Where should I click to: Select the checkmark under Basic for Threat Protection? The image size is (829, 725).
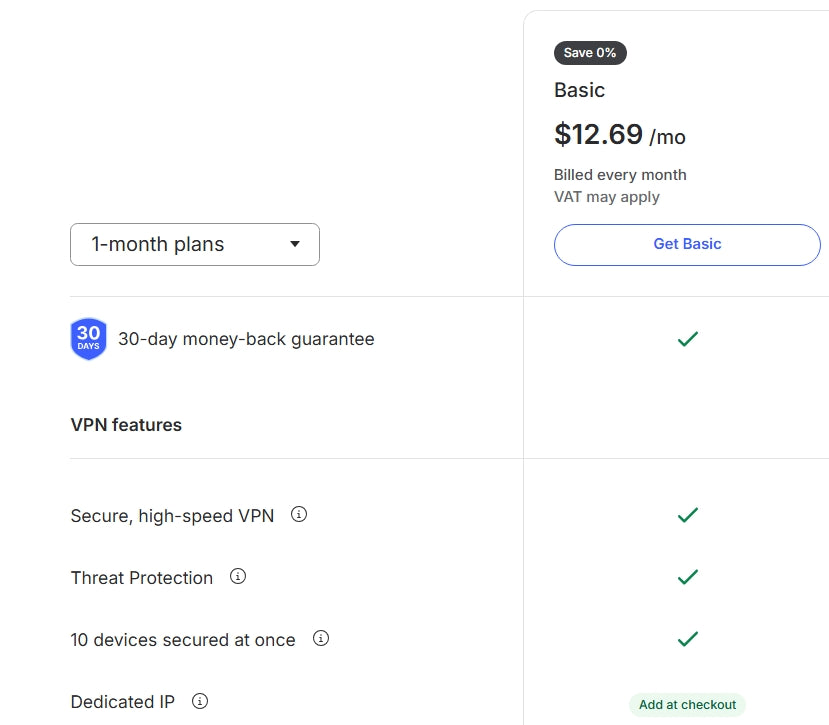[687, 577]
